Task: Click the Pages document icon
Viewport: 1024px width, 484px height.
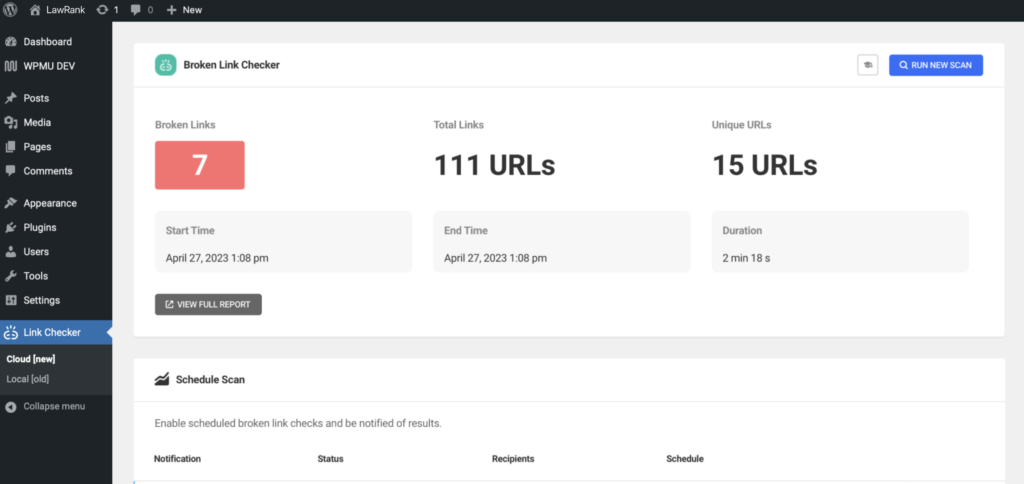Action: point(10,147)
